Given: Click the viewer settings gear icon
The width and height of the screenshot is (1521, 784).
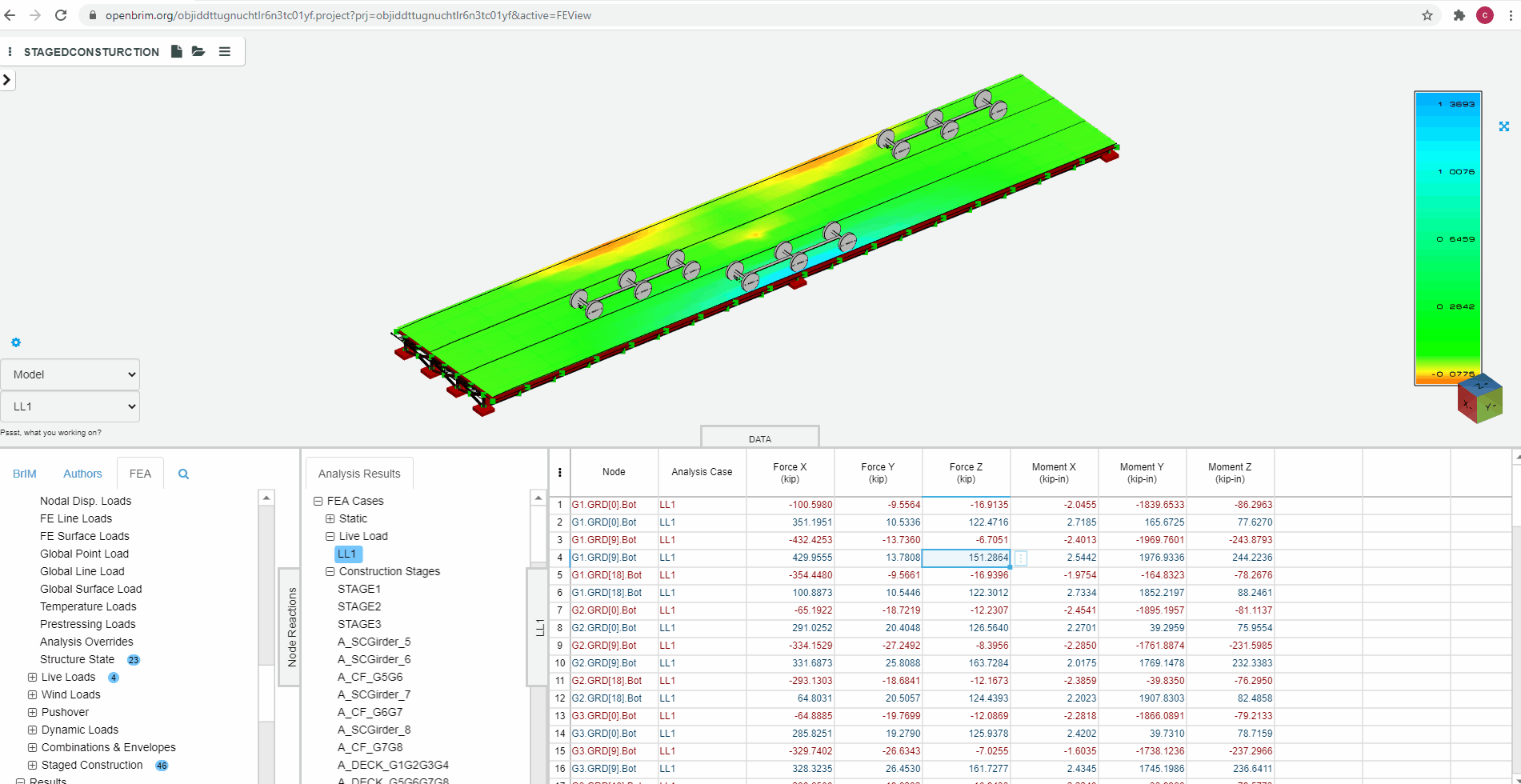Looking at the screenshot, I should coord(15,342).
